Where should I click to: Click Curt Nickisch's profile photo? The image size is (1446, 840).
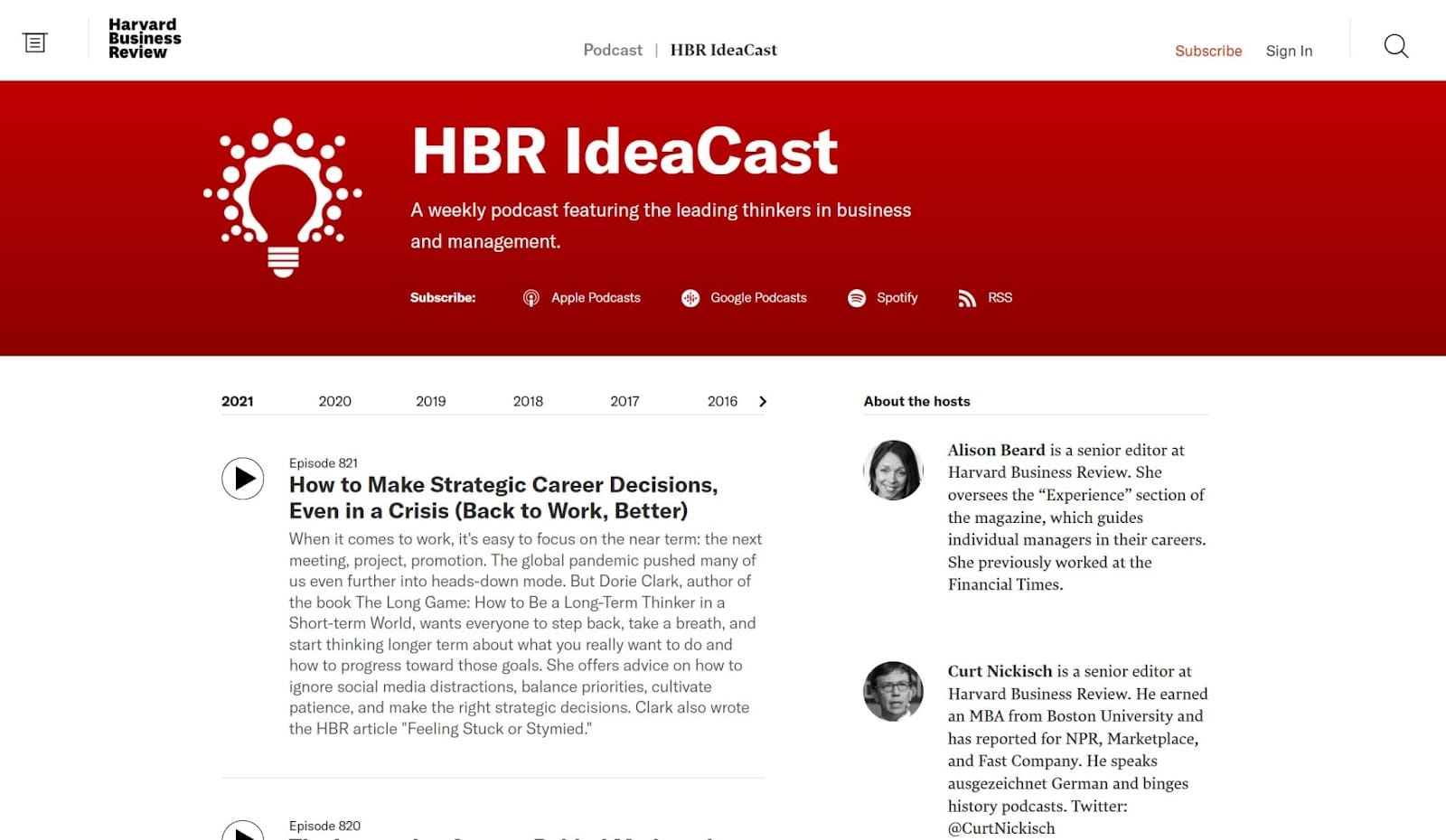click(x=893, y=693)
